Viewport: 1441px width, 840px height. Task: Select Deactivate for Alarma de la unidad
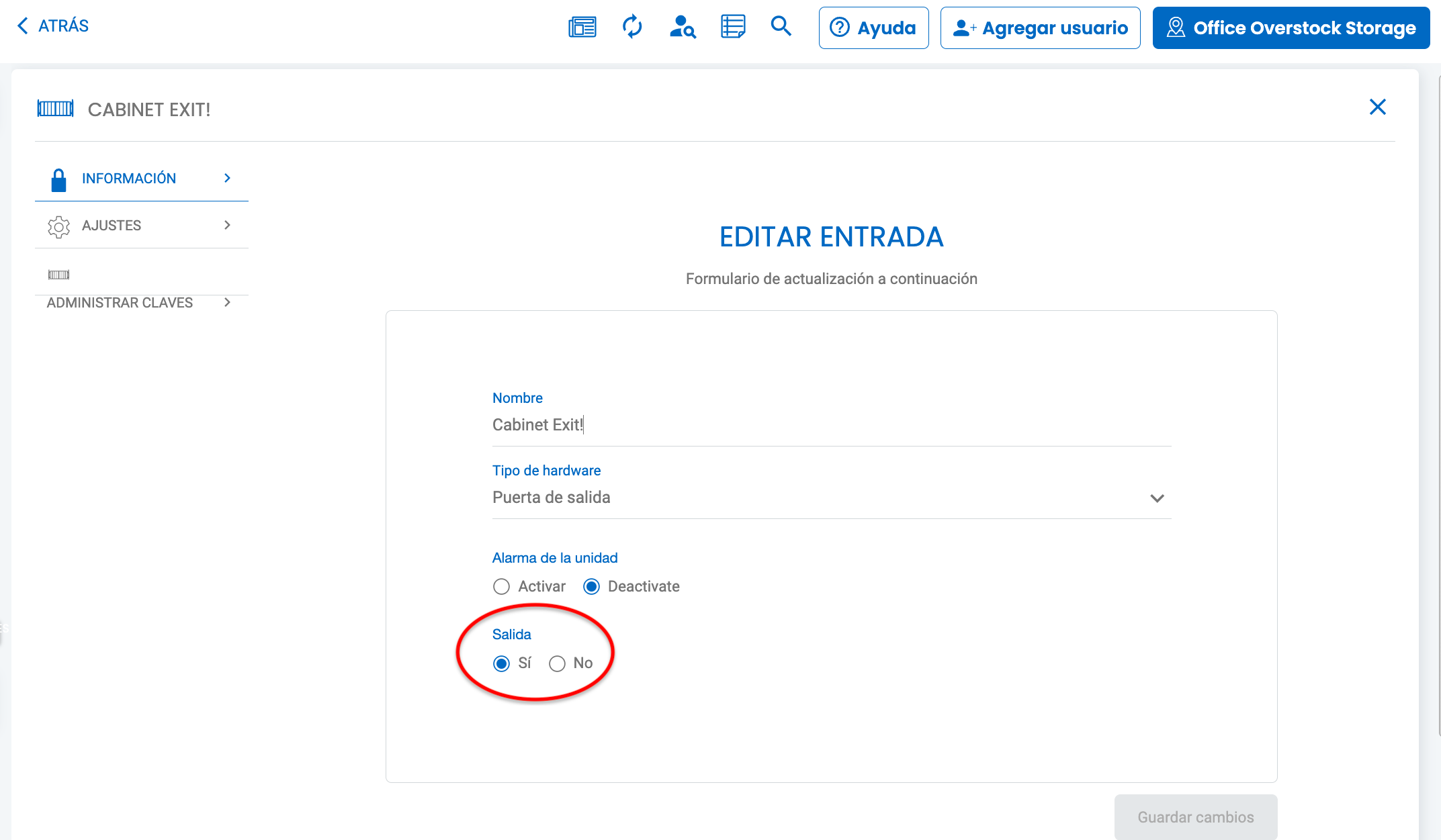pos(591,586)
